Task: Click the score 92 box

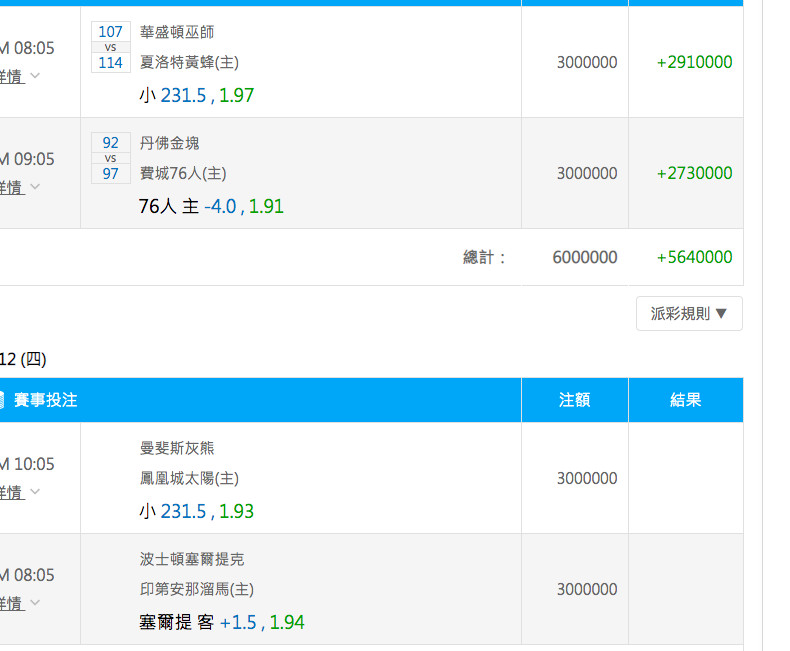Action: 111,143
